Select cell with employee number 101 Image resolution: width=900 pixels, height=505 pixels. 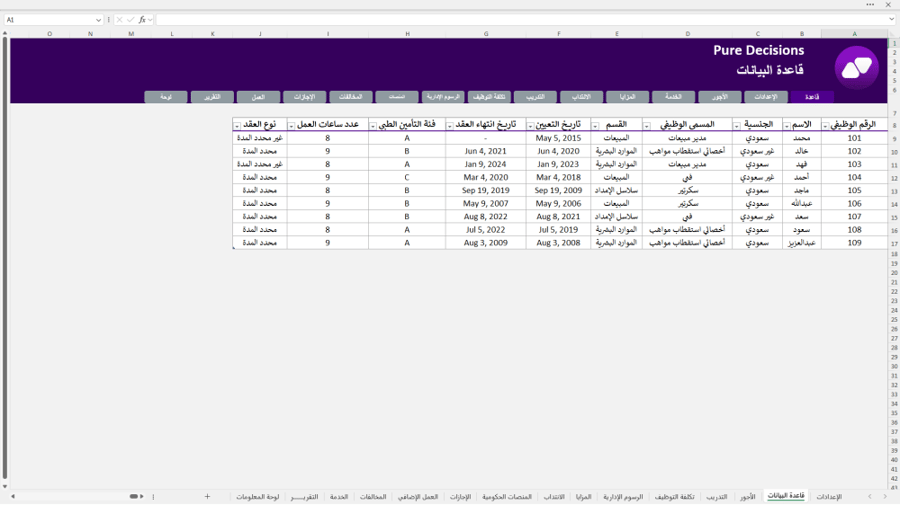(854, 138)
